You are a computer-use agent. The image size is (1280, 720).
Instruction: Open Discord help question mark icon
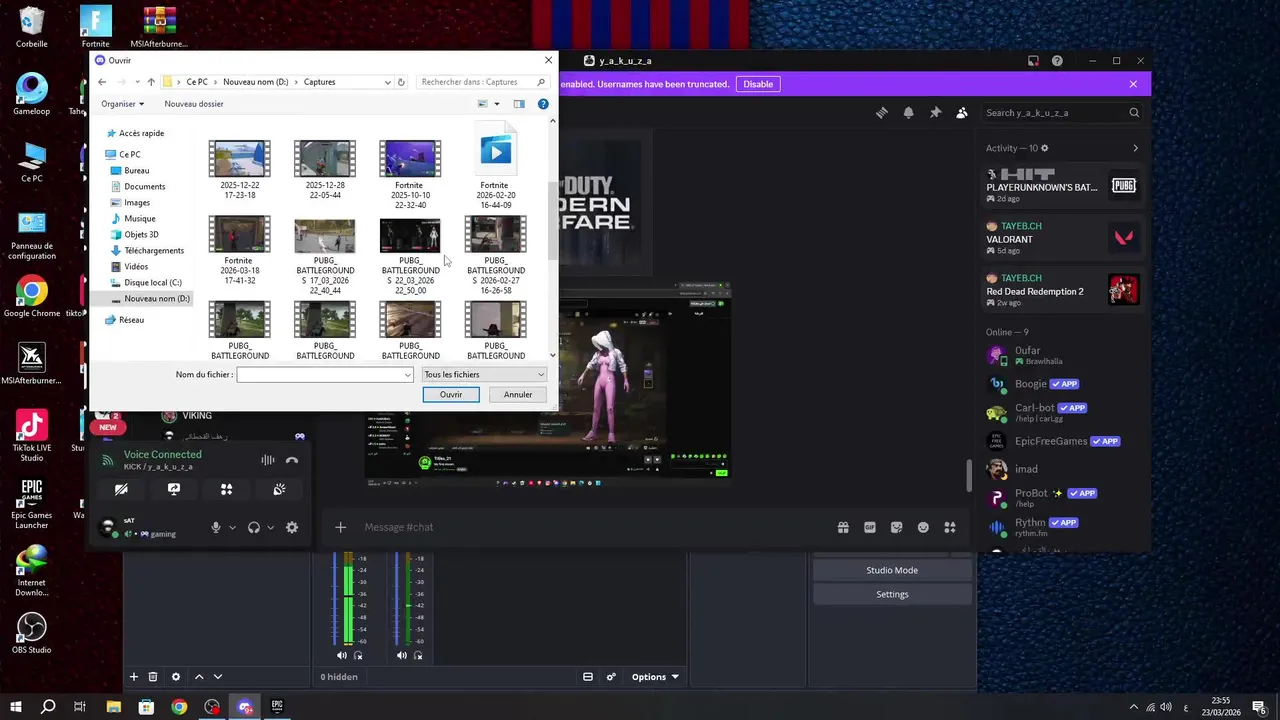[1057, 61]
